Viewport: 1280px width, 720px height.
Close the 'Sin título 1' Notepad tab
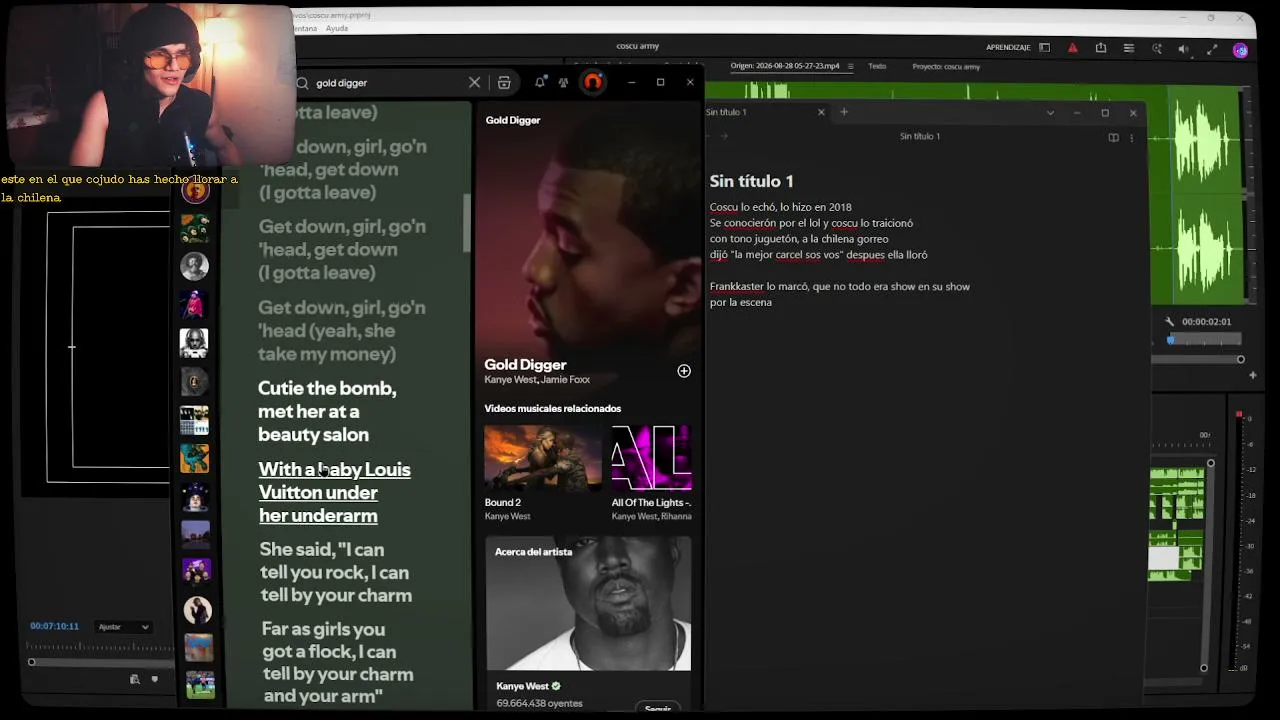click(x=821, y=112)
